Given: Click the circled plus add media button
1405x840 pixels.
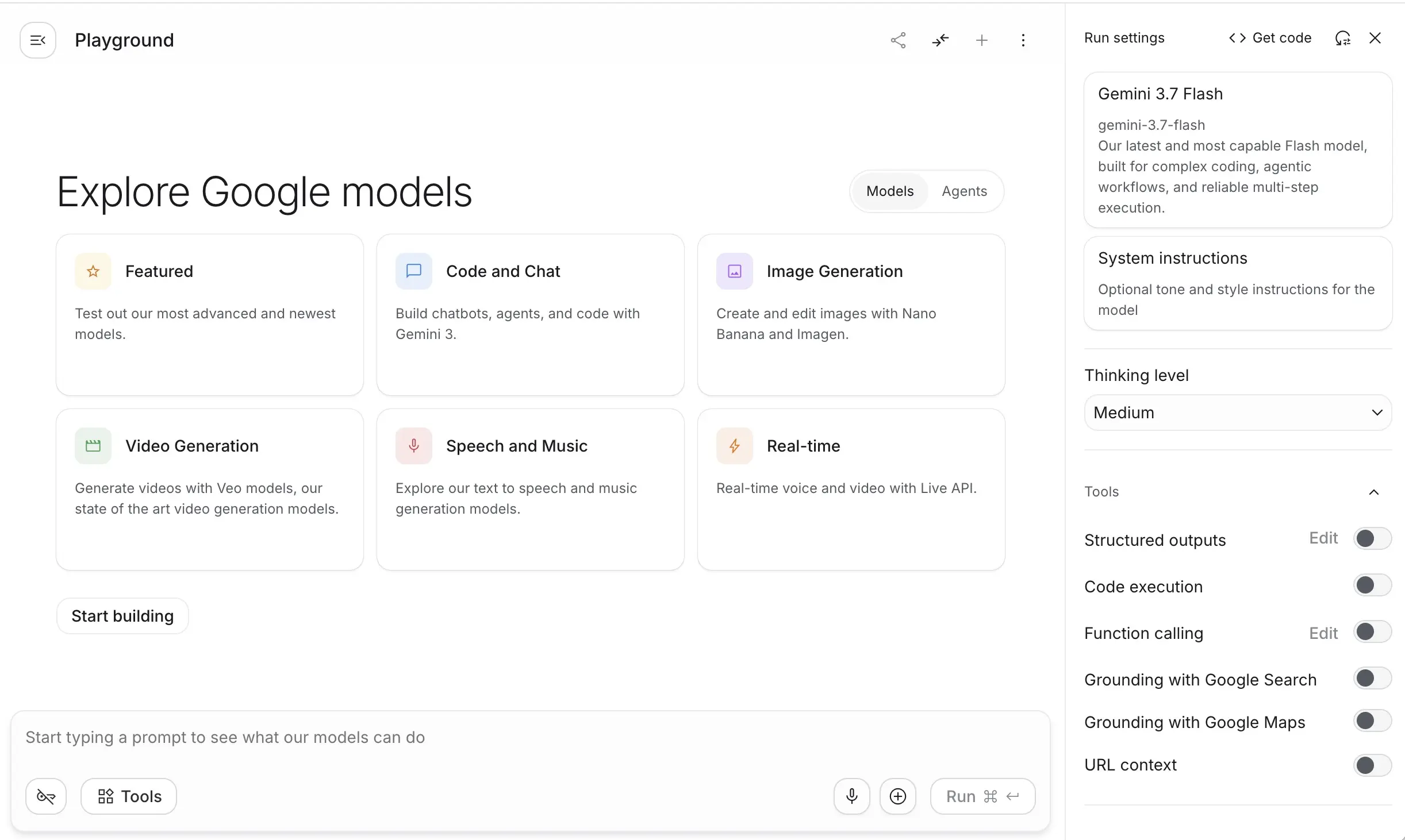Looking at the screenshot, I should point(898,796).
